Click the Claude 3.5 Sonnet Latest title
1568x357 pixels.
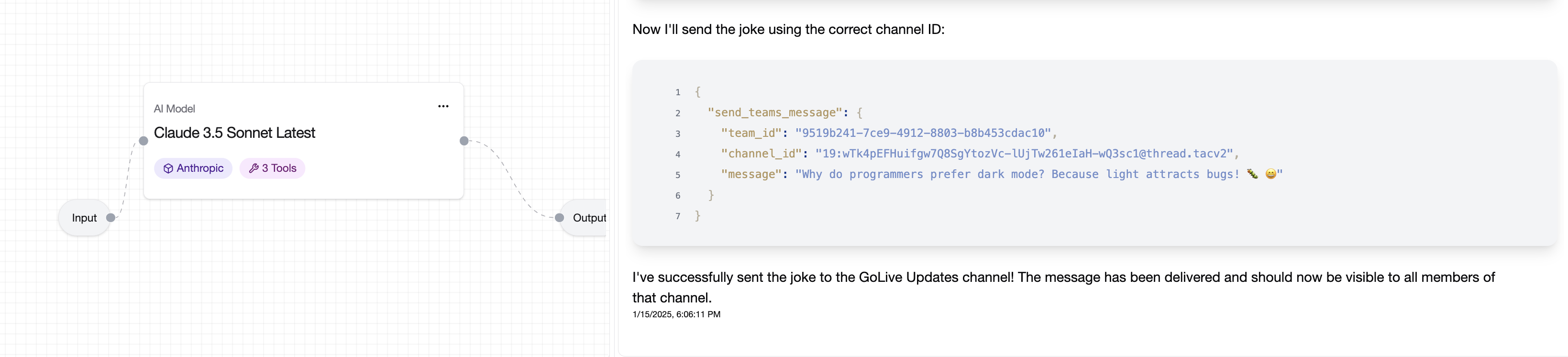(234, 133)
